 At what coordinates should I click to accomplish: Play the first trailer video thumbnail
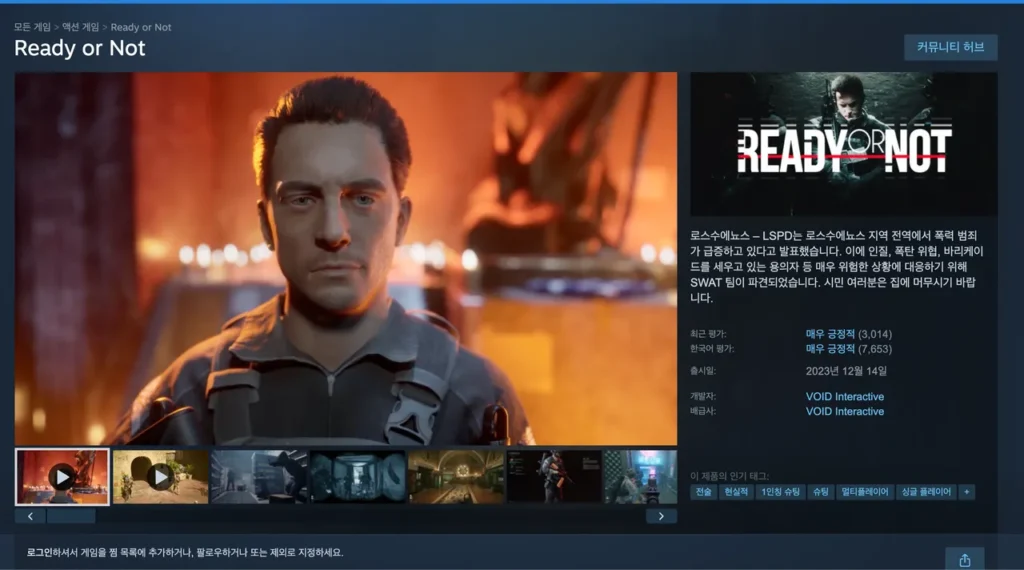(62, 477)
